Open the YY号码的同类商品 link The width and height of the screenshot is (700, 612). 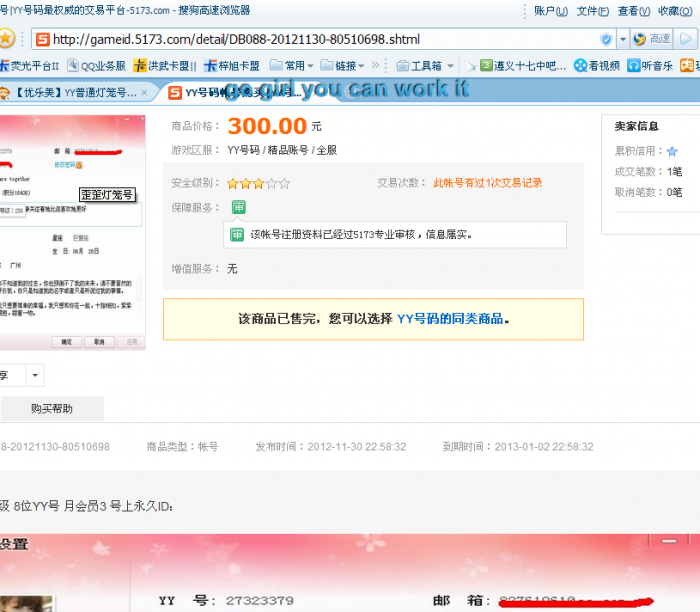pyautogui.click(x=450, y=319)
